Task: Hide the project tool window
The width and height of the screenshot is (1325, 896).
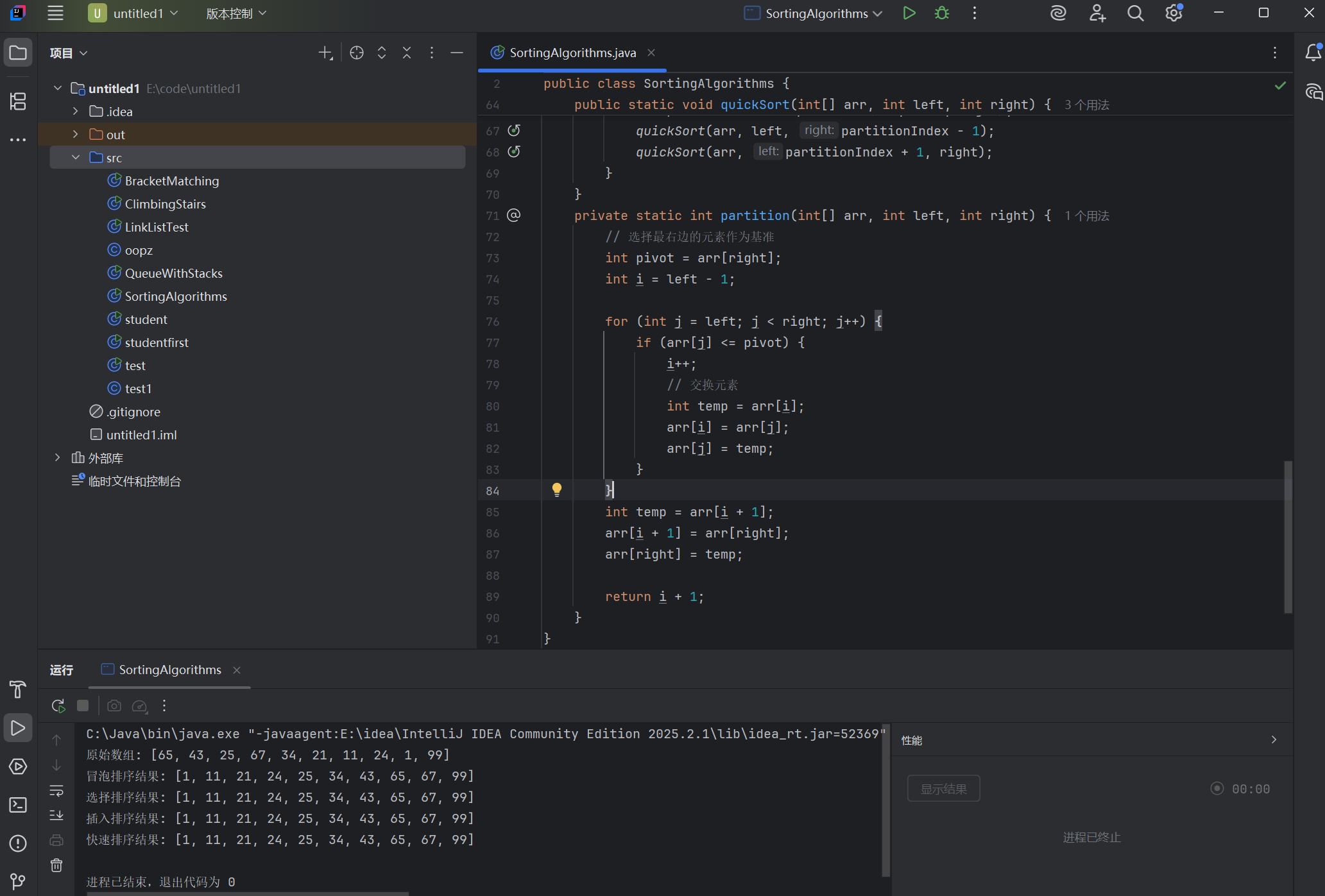Action: 457,53
